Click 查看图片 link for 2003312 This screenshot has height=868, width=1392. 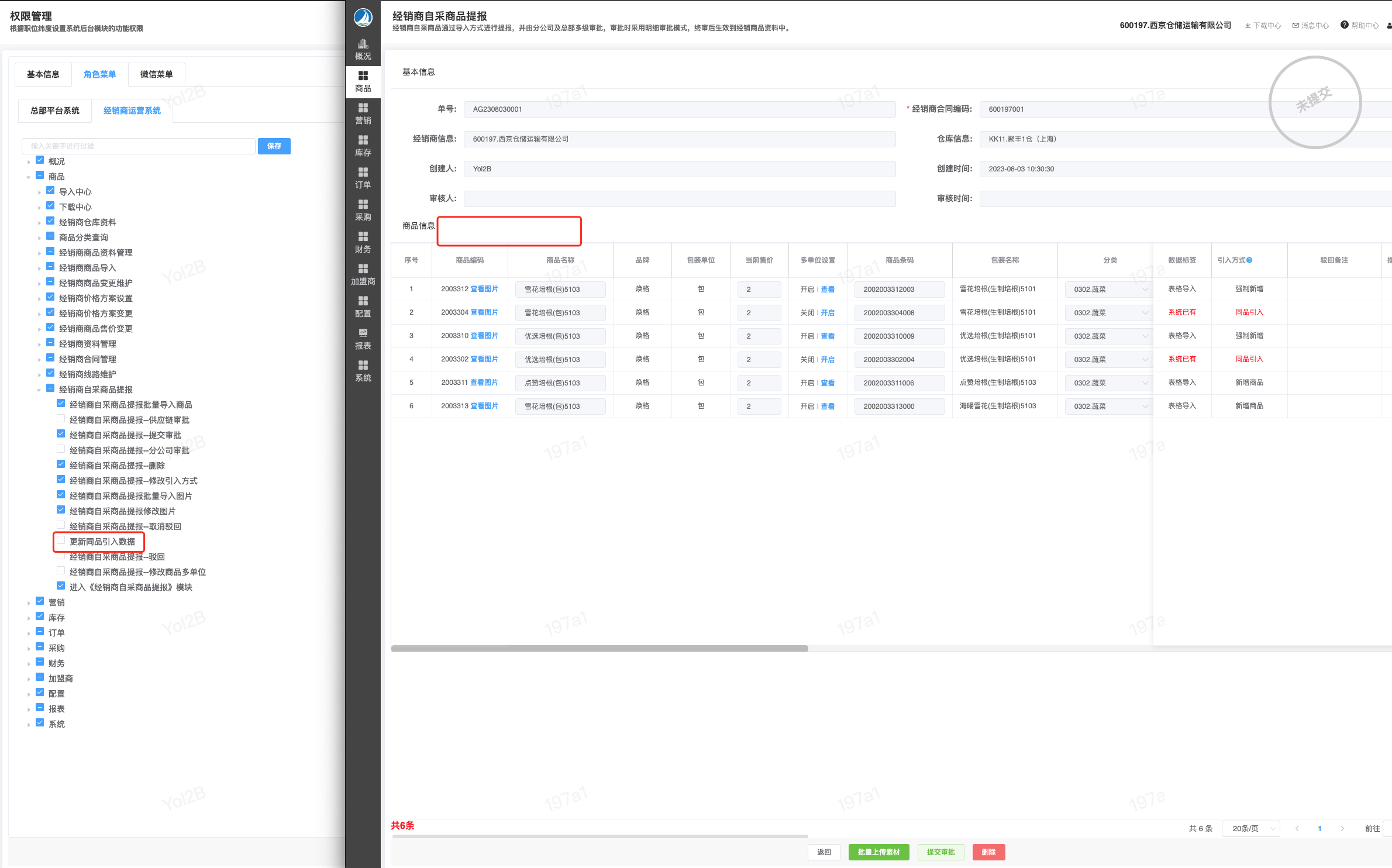click(484, 289)
